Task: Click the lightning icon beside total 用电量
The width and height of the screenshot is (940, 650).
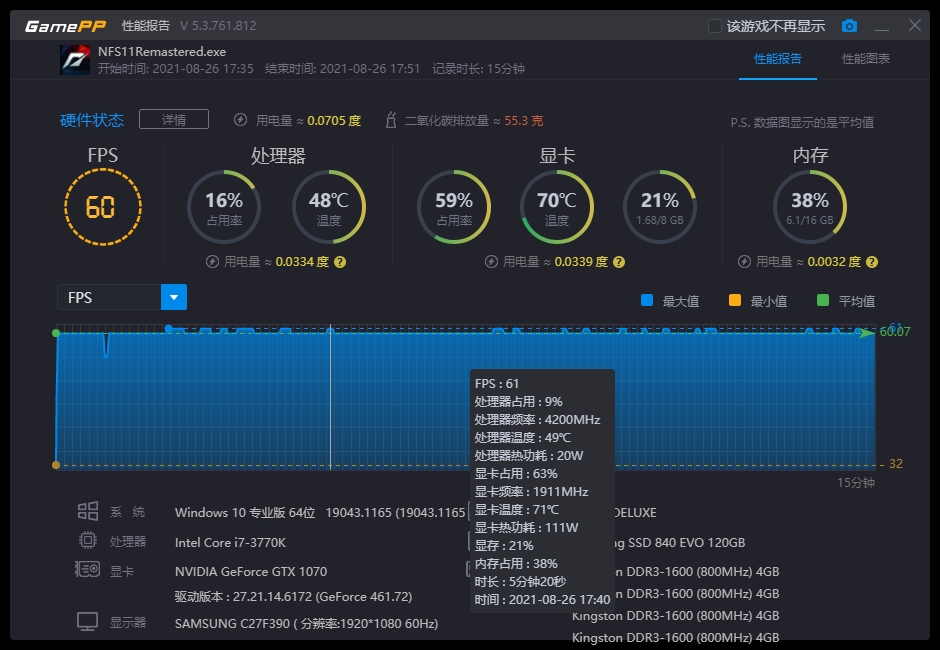Action: tap(240, 120)
